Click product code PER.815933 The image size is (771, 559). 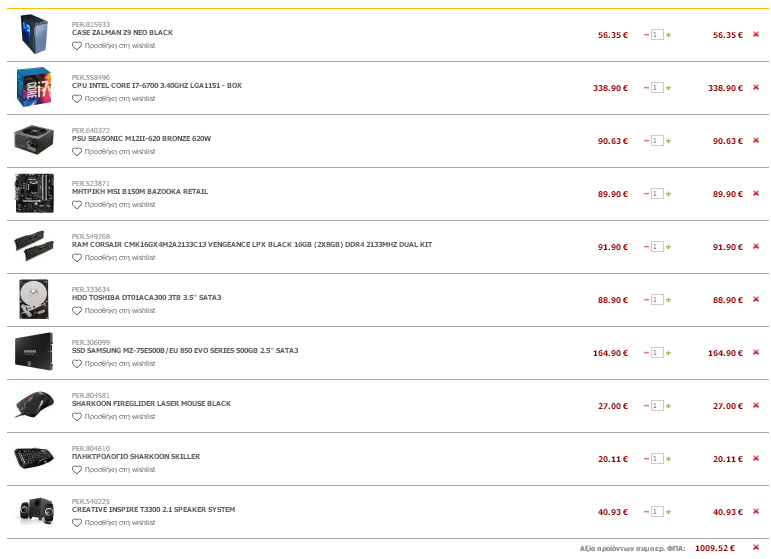(x=91, y=25)
